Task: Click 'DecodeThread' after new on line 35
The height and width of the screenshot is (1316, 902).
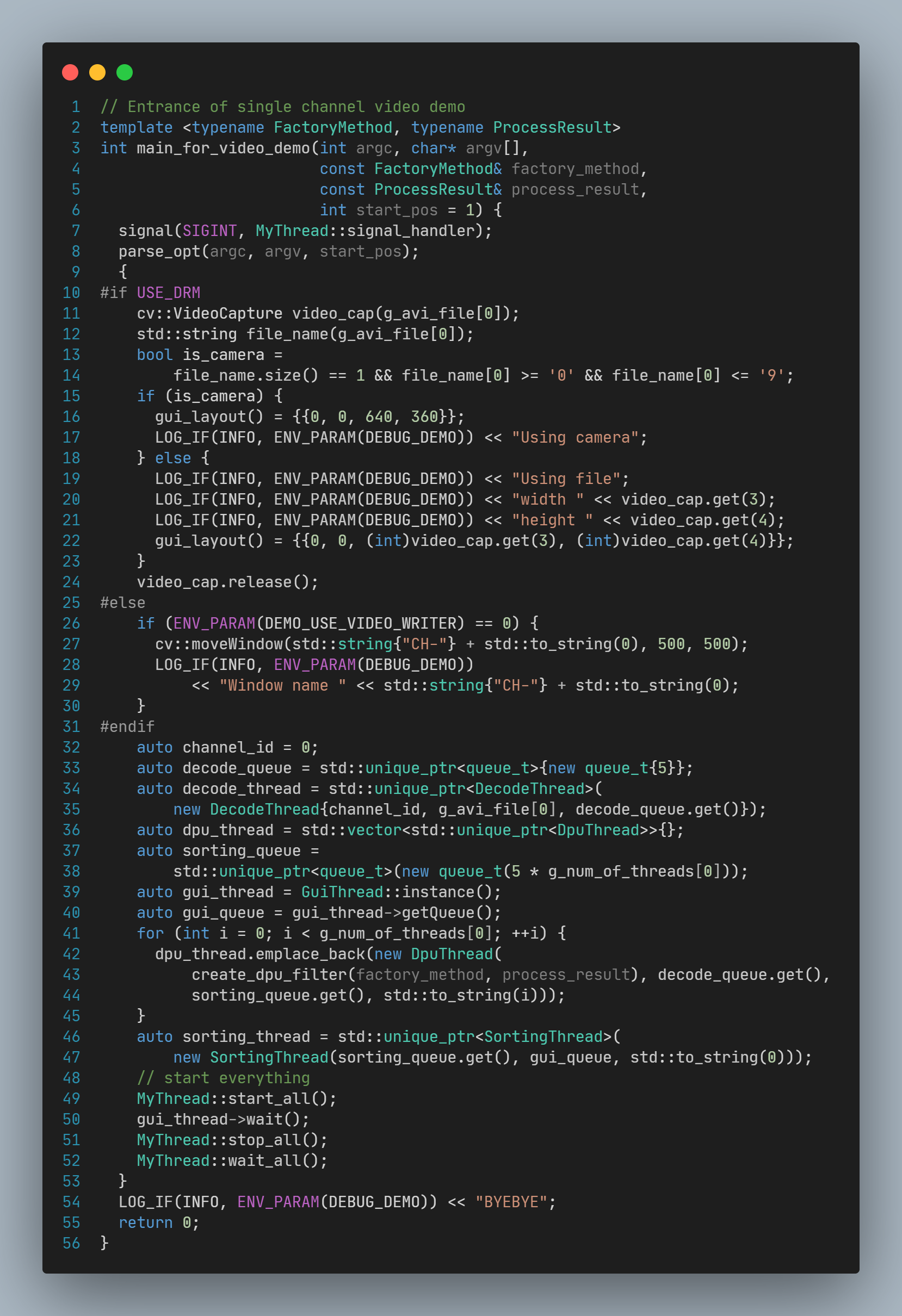Action: [x=264, y=810]
